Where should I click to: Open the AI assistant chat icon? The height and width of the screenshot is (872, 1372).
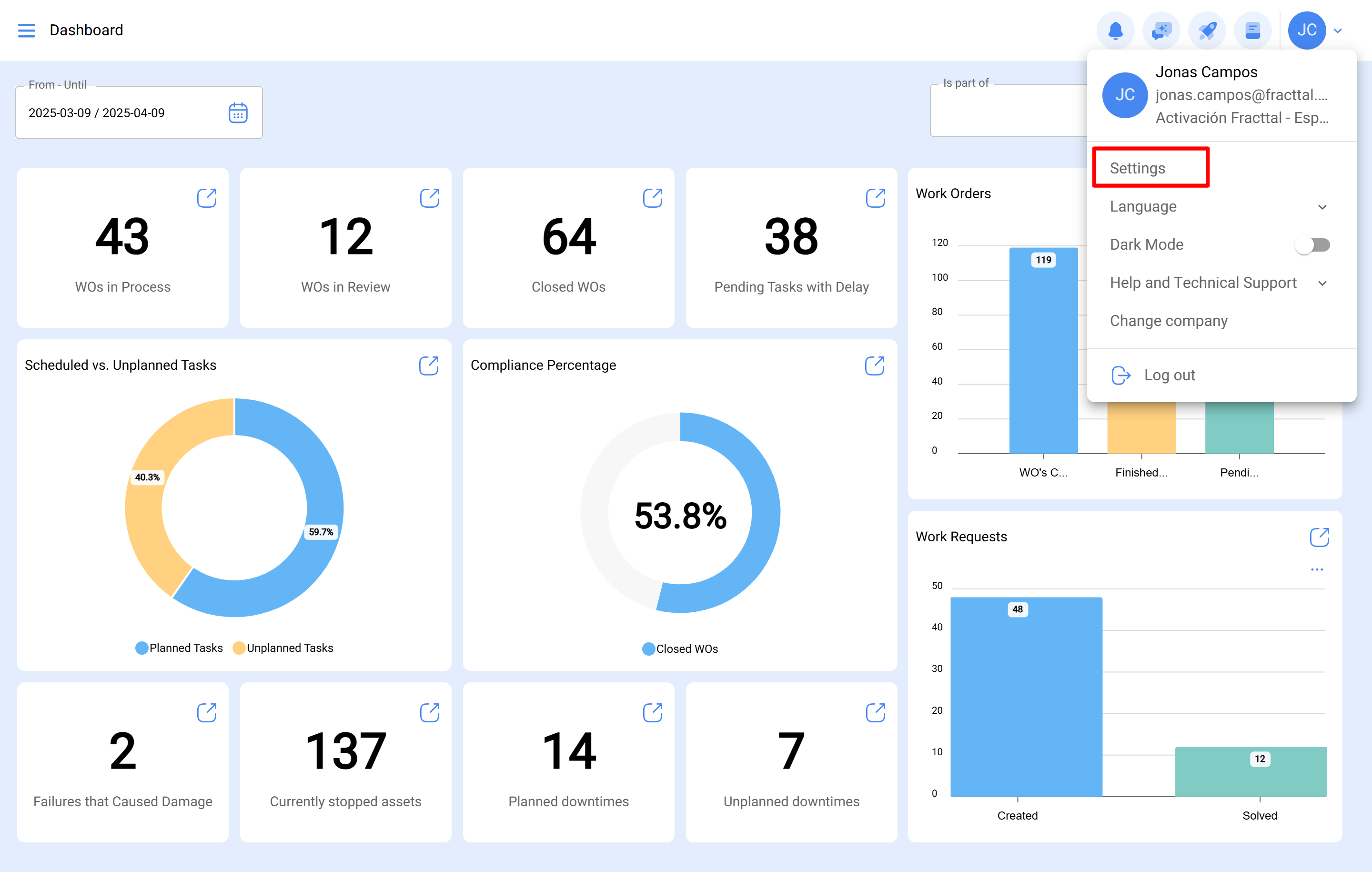[1161, 30]
